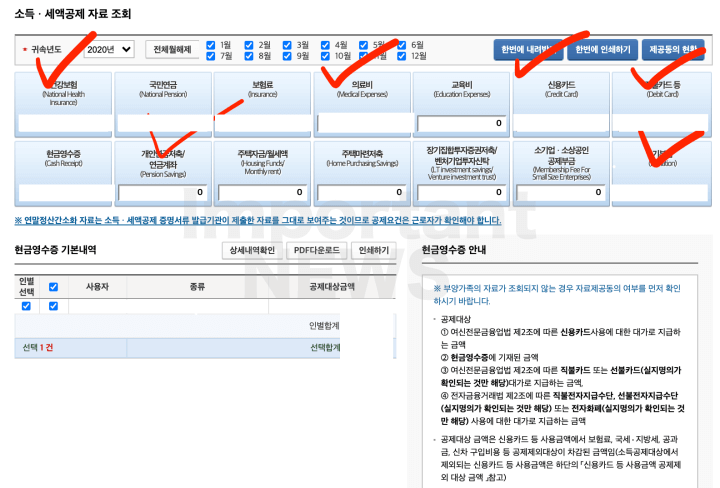Select the 현금영수증 (Cash Receipt) tile
Screen dimensions: 720x488
coord(63,174)
